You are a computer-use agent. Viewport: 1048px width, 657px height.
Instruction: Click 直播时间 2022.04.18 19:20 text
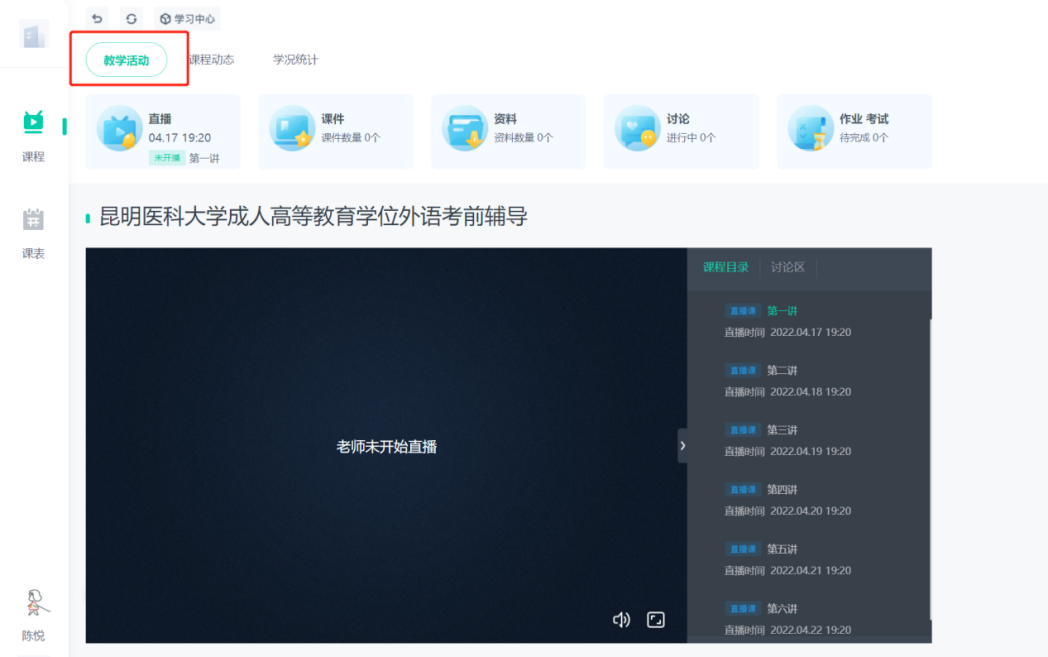pyautogui.click(x=788, y=392)
